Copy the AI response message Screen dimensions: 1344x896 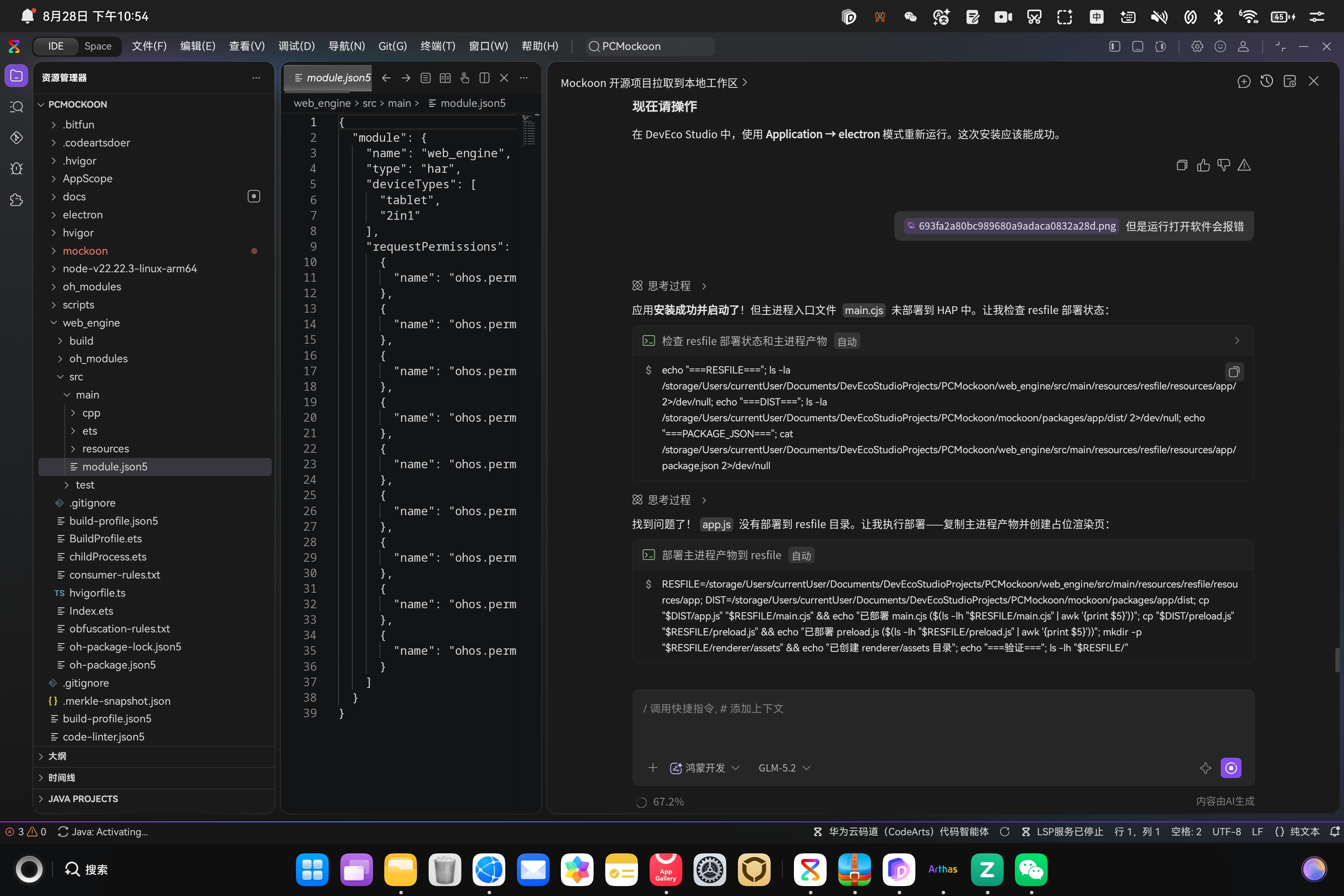[1182, 165]
